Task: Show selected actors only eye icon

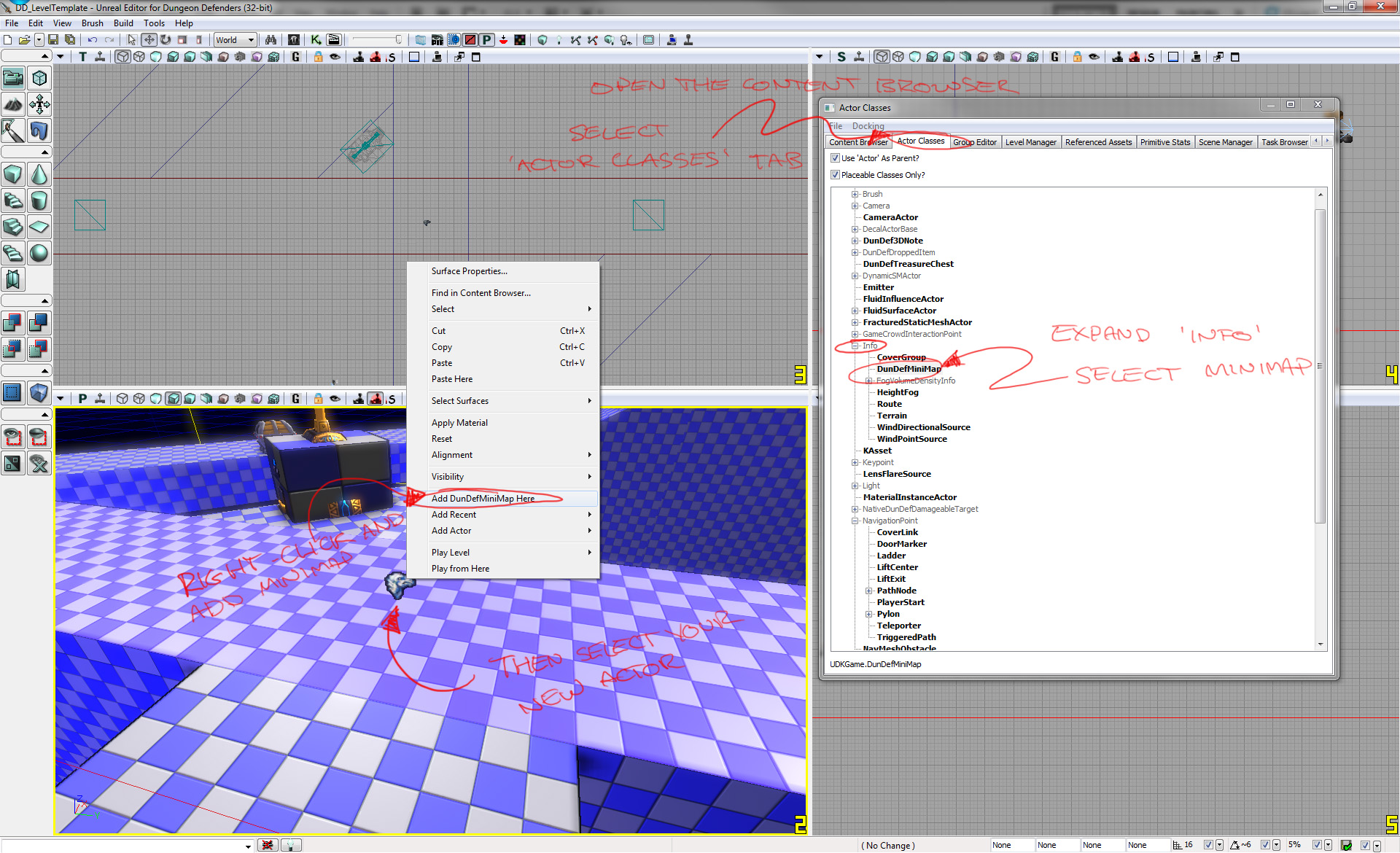Action: [x=13, y=437]
